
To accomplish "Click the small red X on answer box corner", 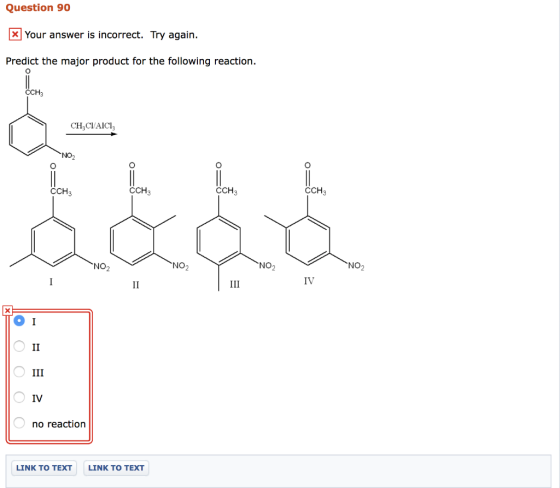I will [8, 310].
